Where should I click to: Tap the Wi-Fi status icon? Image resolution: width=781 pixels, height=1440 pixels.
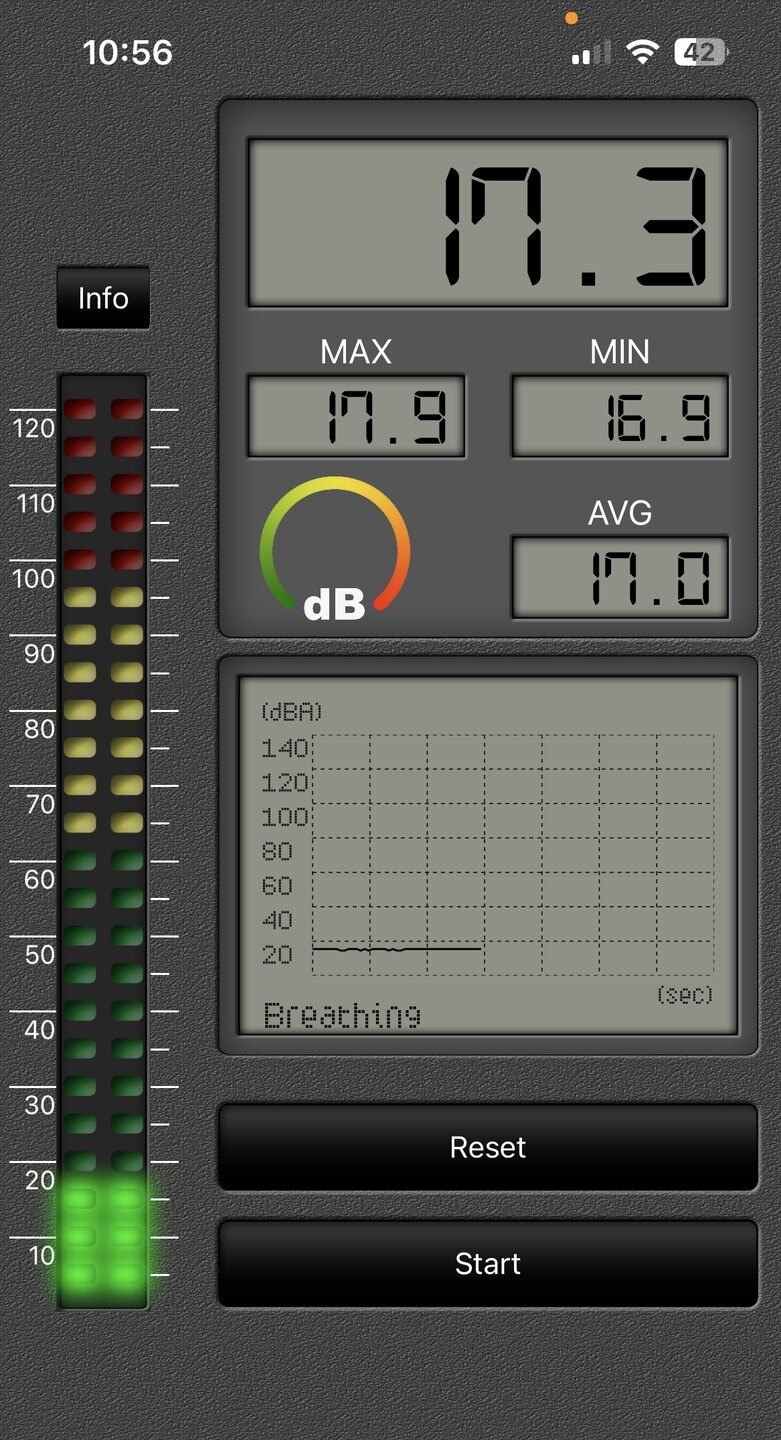(x=642, y=53)
